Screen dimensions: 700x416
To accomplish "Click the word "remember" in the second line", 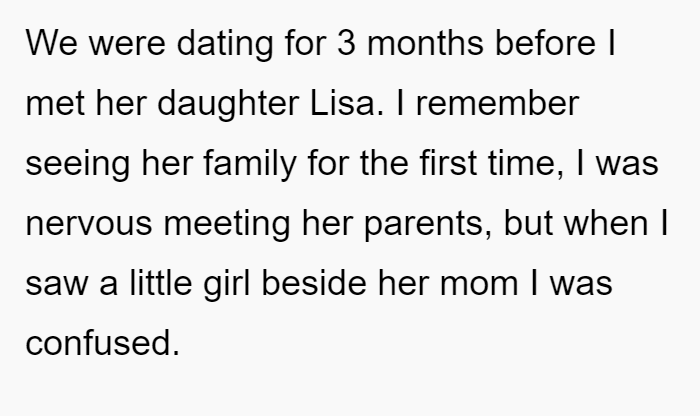I will (x=497, y=104).
